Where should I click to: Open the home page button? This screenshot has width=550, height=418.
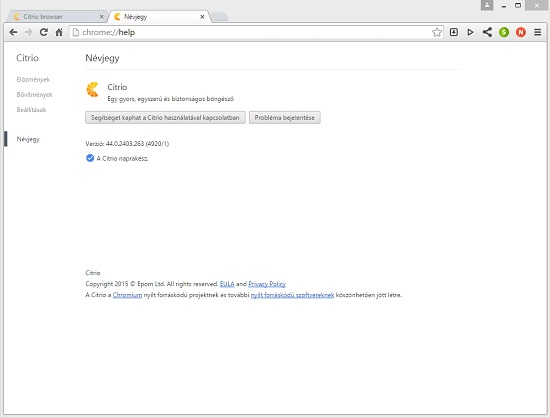59,32
